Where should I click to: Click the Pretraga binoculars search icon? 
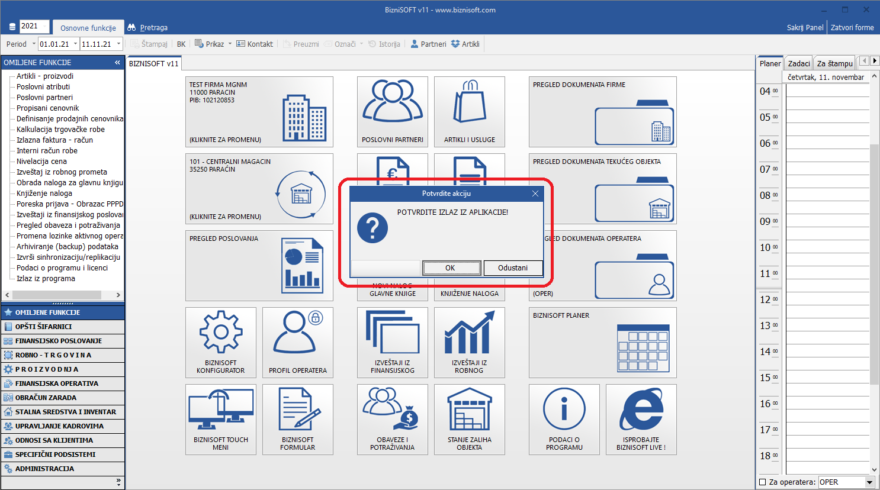coord(133,27)
